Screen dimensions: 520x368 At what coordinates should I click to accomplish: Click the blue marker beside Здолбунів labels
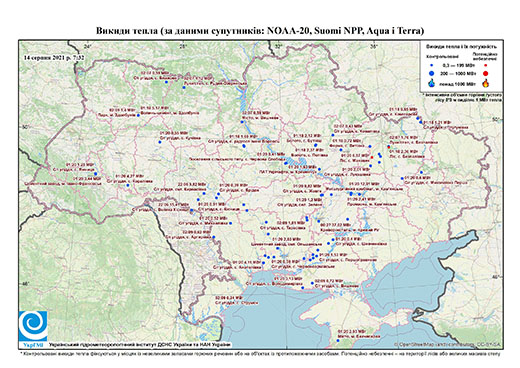coord(138,115)
